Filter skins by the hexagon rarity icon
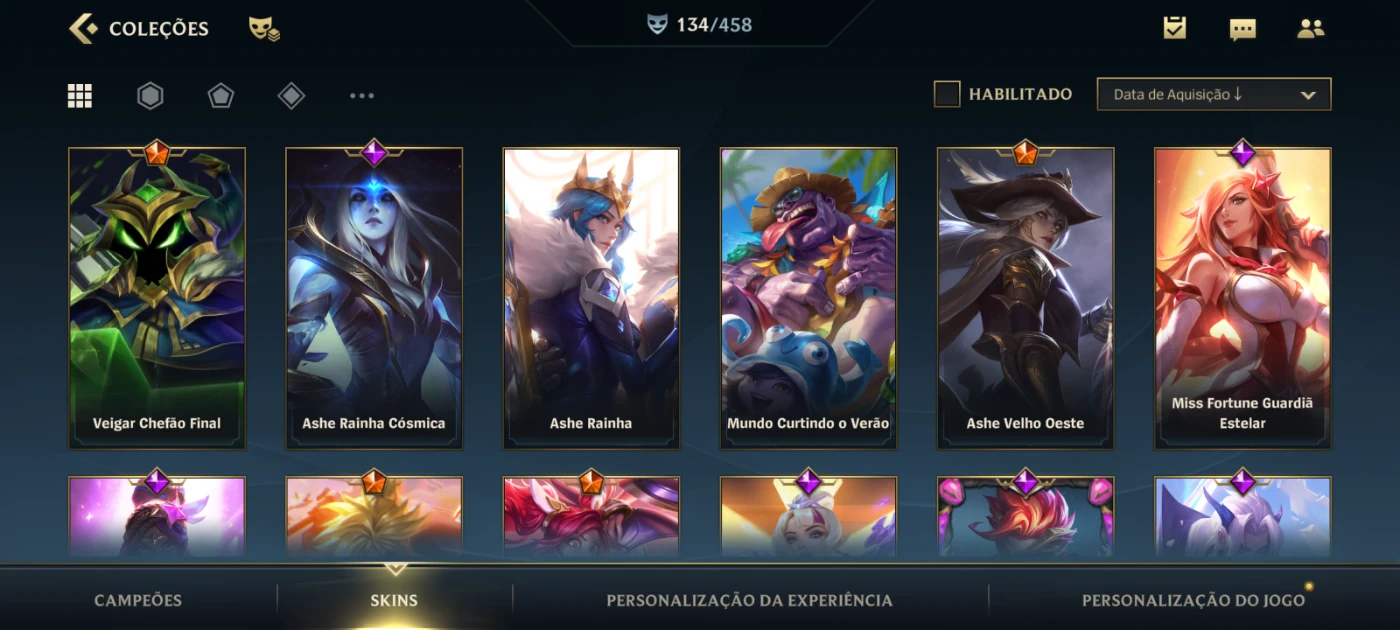This screenshot has width=1400, height=630. coord(150,96)
